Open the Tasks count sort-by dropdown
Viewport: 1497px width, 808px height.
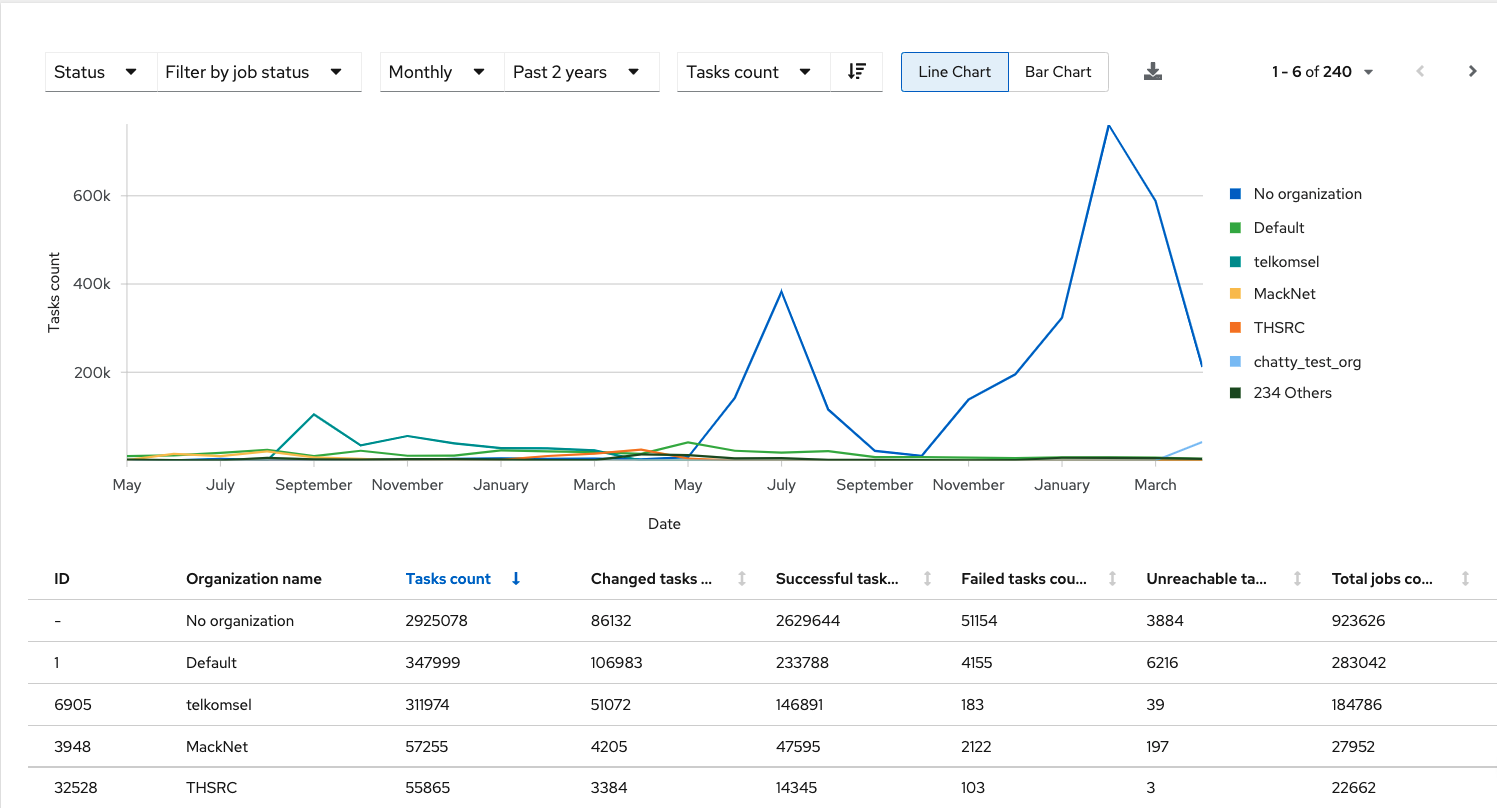753,72
